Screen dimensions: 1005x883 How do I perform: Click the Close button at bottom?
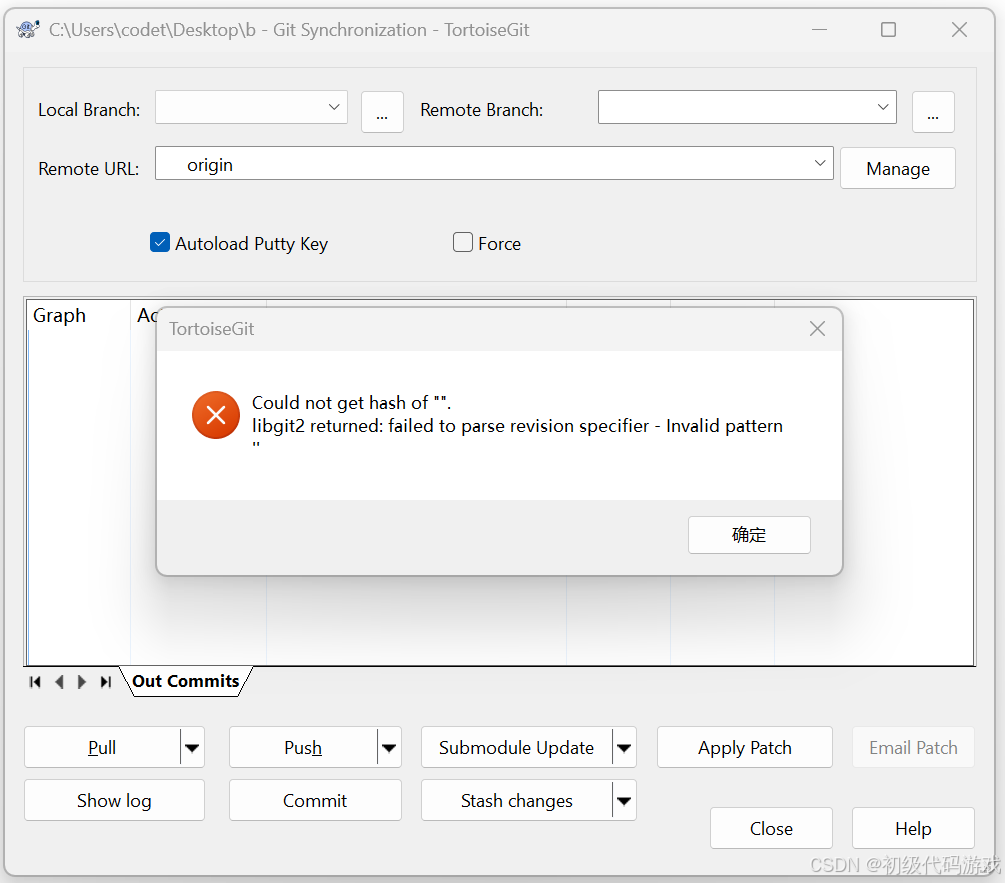772,829
